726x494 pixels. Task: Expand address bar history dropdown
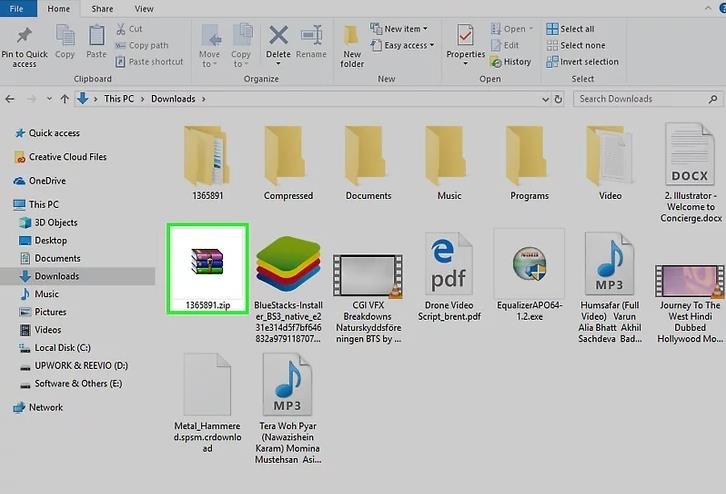tap(545, 99)
